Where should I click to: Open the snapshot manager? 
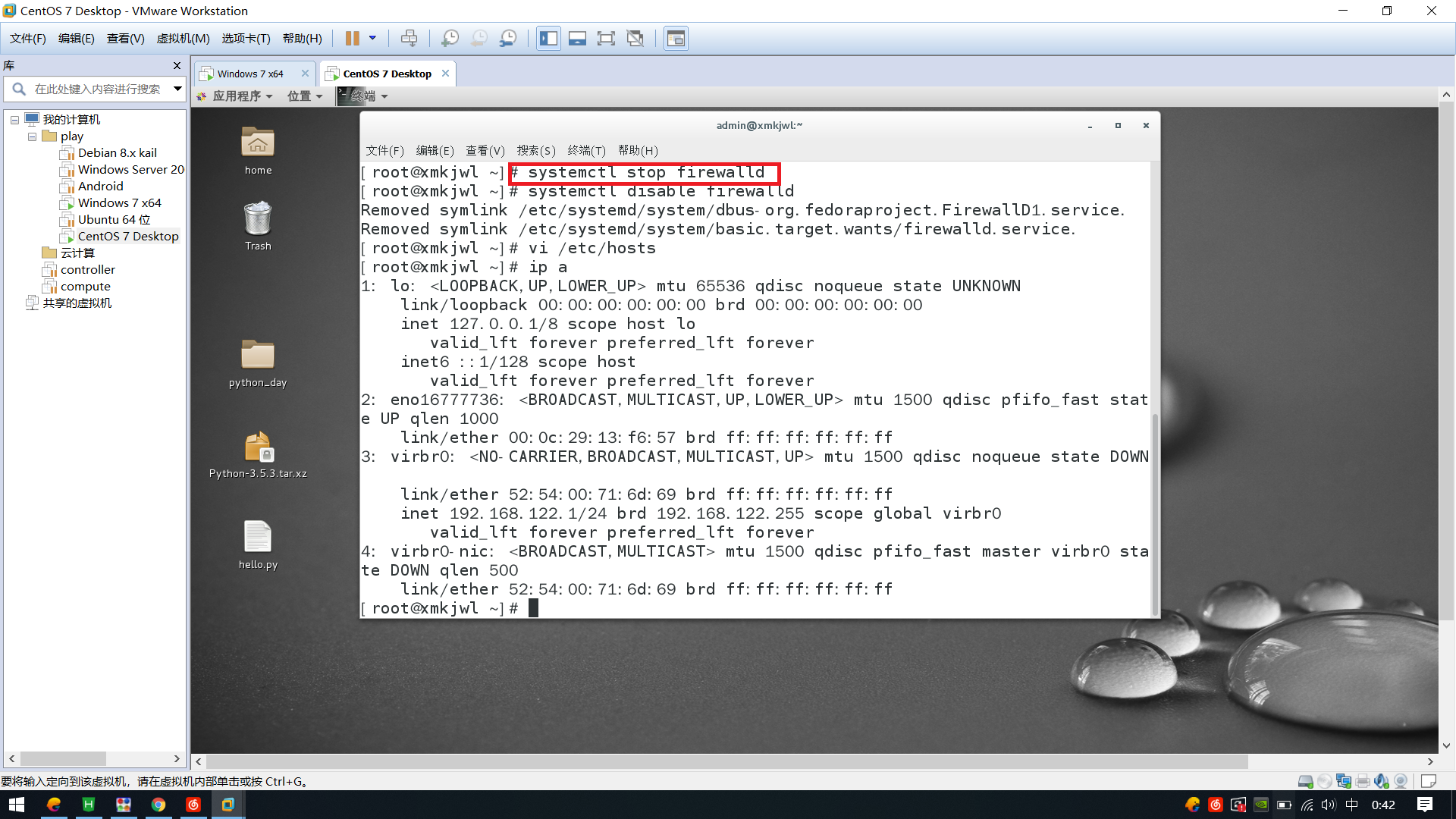click(508, 39)
